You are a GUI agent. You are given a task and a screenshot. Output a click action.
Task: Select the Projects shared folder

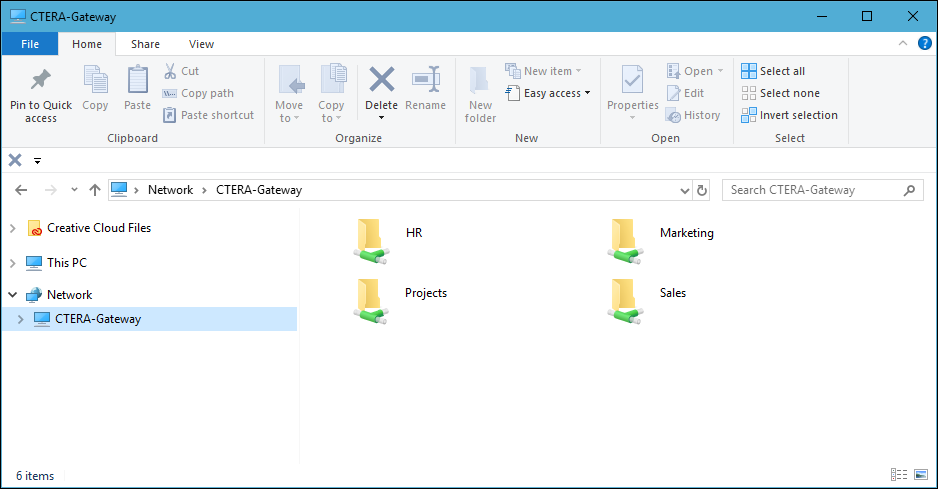click(400, 300)
